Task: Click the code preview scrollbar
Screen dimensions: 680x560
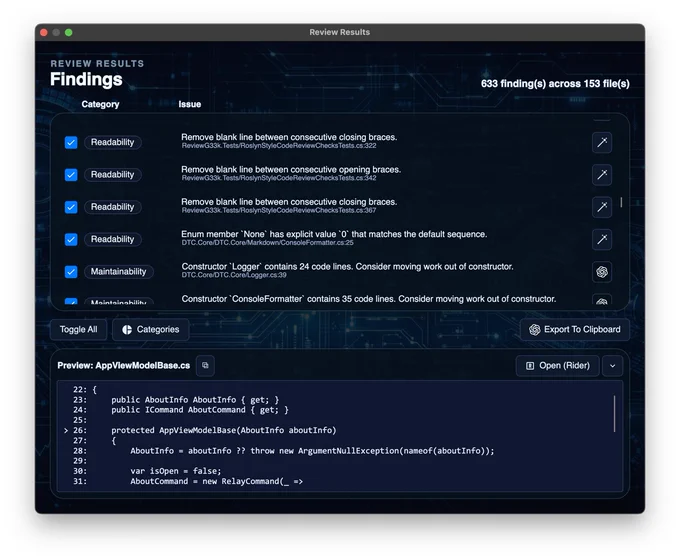Action: point(615,413)
